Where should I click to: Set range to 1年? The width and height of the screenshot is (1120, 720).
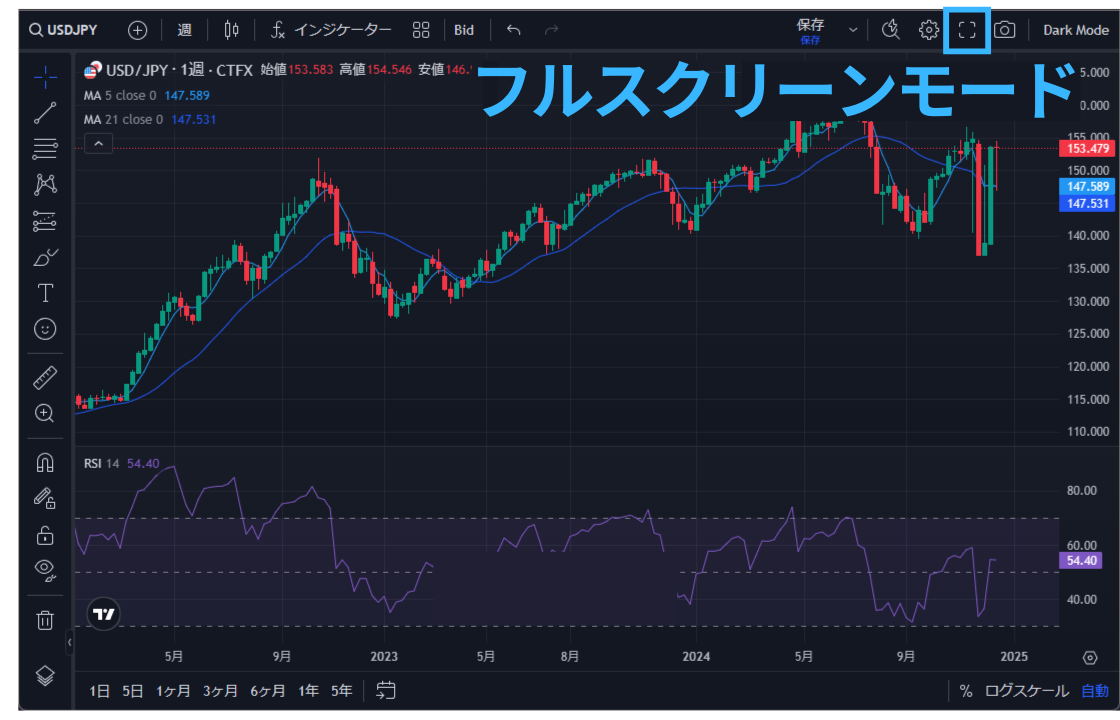pos(308,691)
